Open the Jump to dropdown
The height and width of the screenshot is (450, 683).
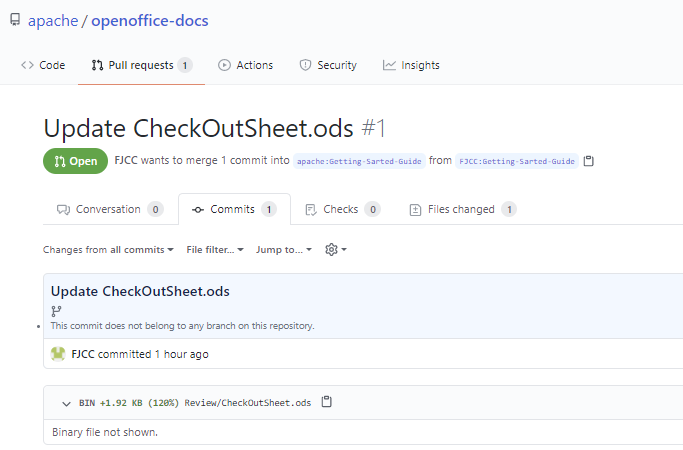coord(284,250)
